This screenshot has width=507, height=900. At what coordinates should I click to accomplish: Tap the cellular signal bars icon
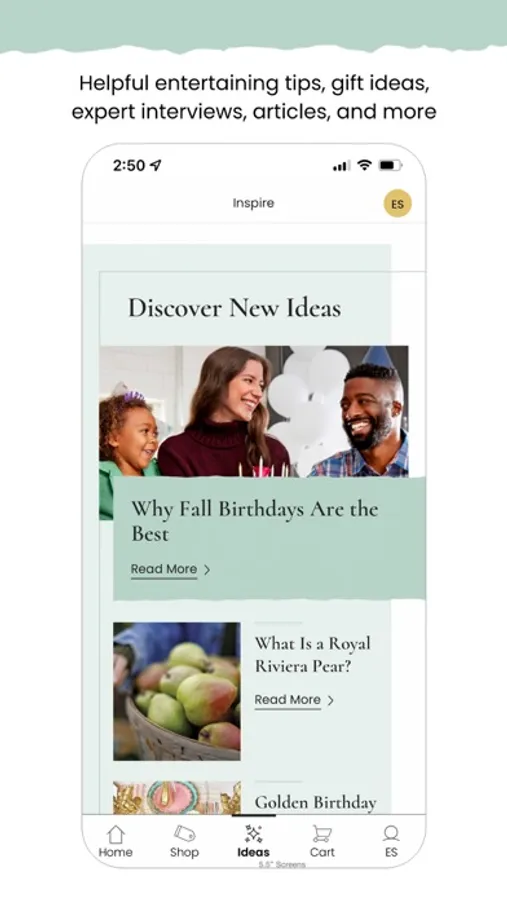tap(341, 166)
